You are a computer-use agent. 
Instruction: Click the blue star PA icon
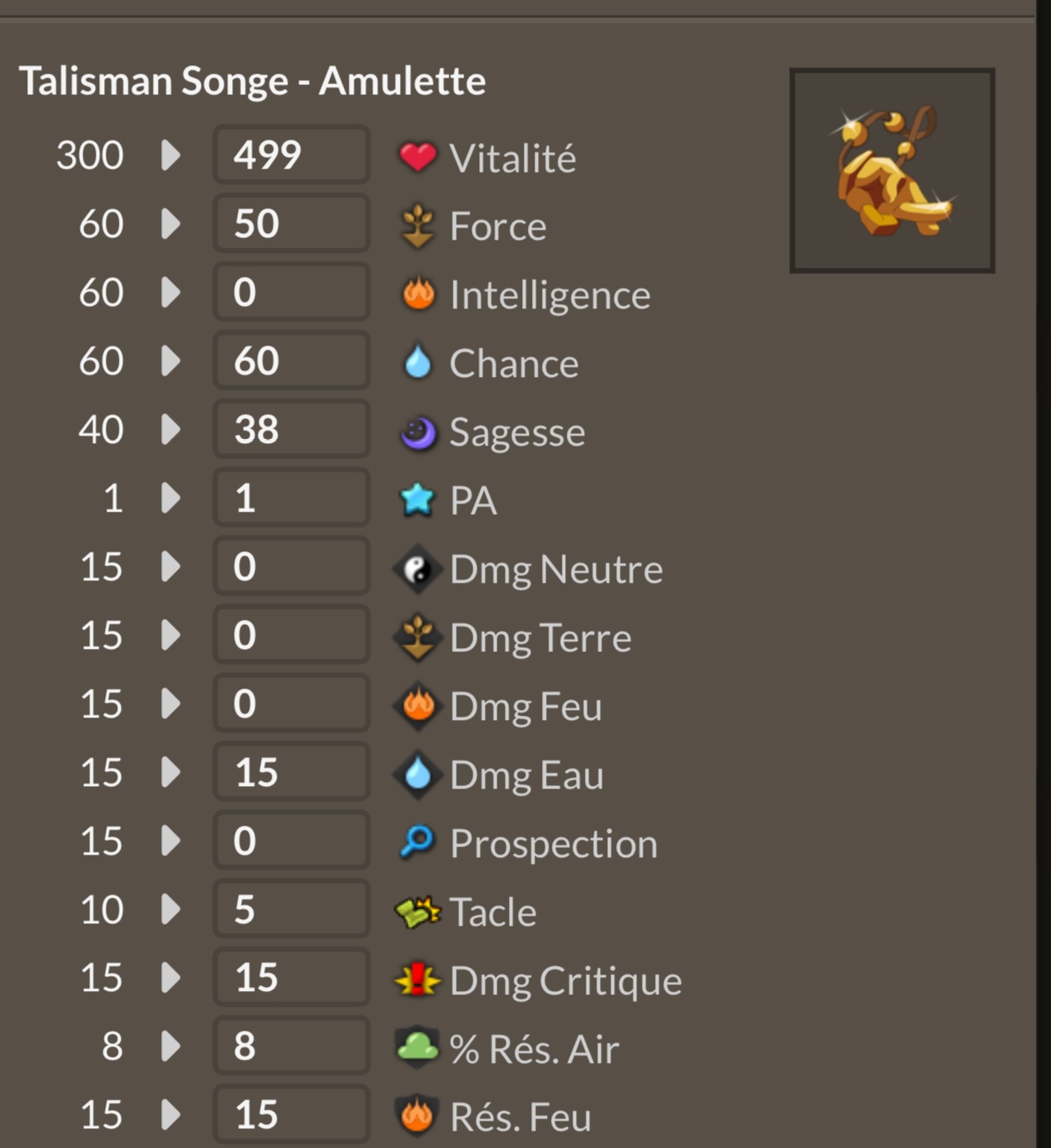click(x=417, y=500)
